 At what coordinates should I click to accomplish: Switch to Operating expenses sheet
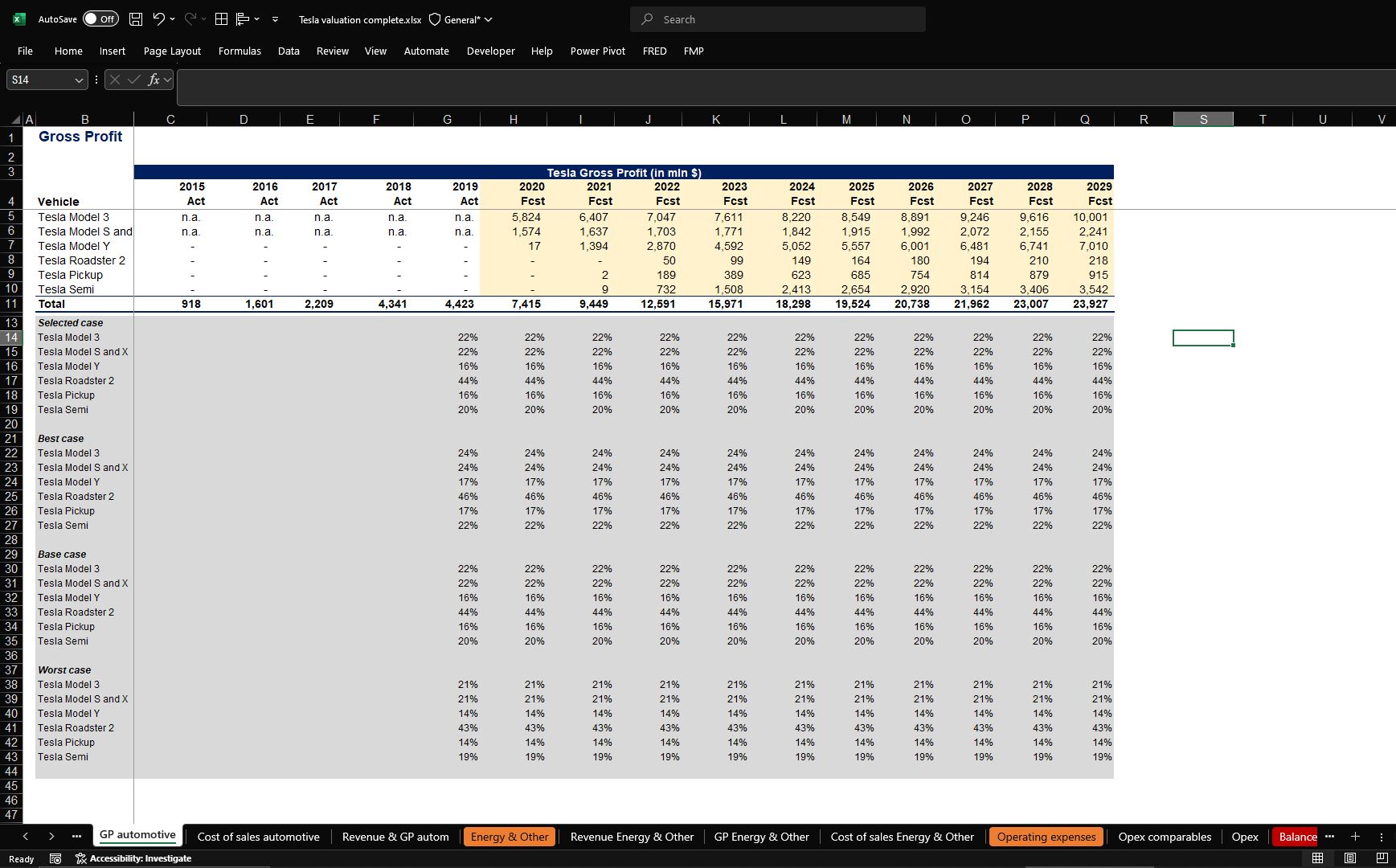(1046, 837)
